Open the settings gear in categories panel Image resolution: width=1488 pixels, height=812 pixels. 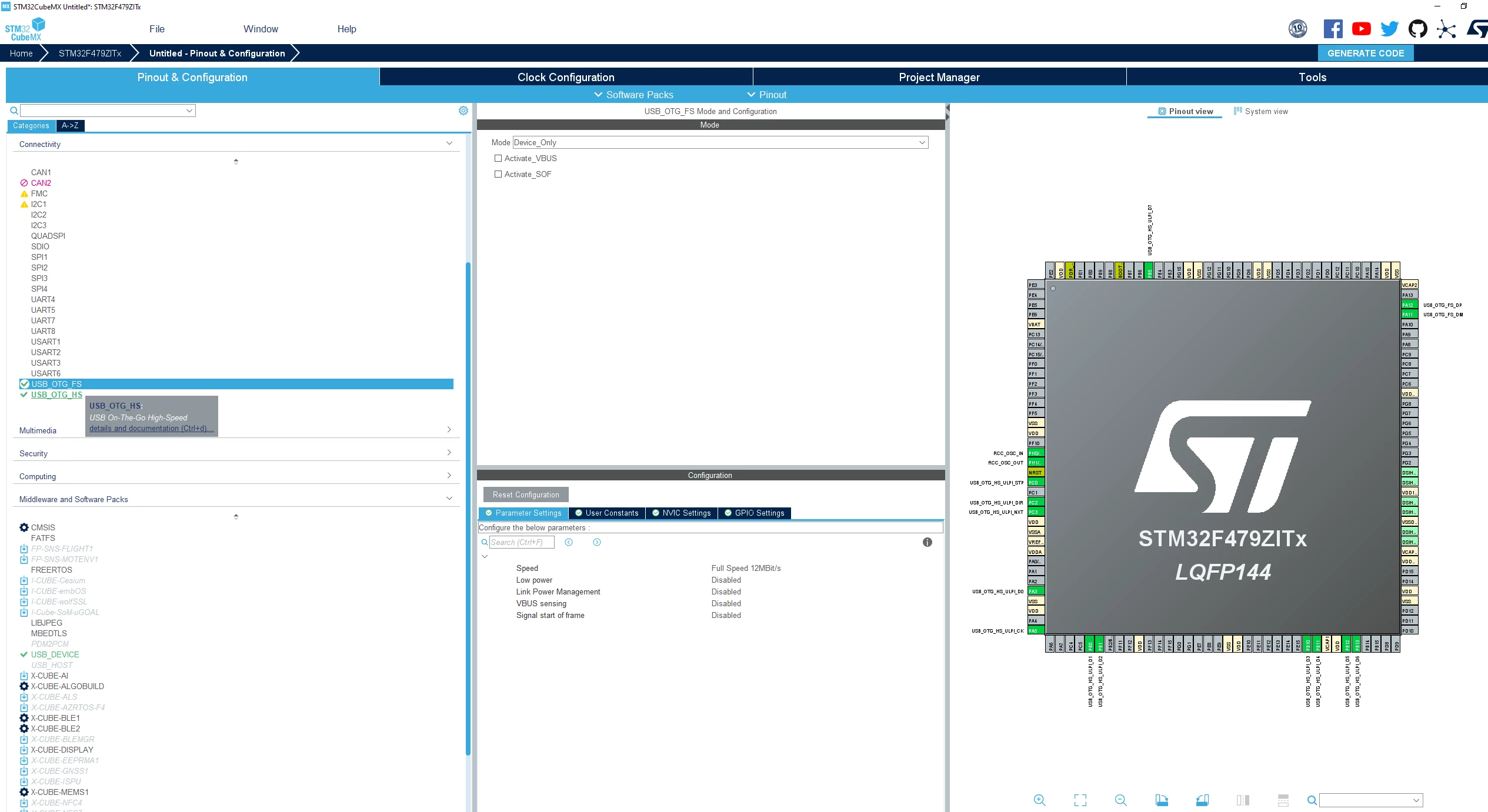point(463,111)
